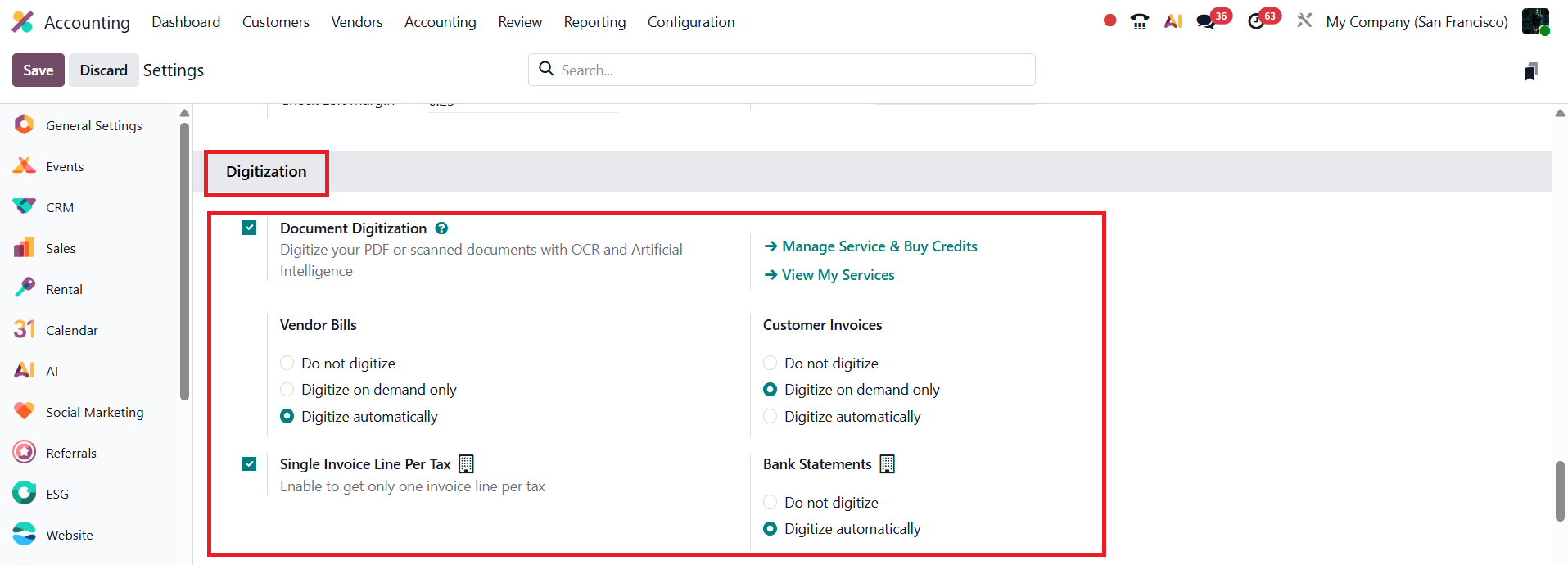Click the help icon beside Document Digitization
Viewport: 1568px width, 565px height.
point(441,228)
